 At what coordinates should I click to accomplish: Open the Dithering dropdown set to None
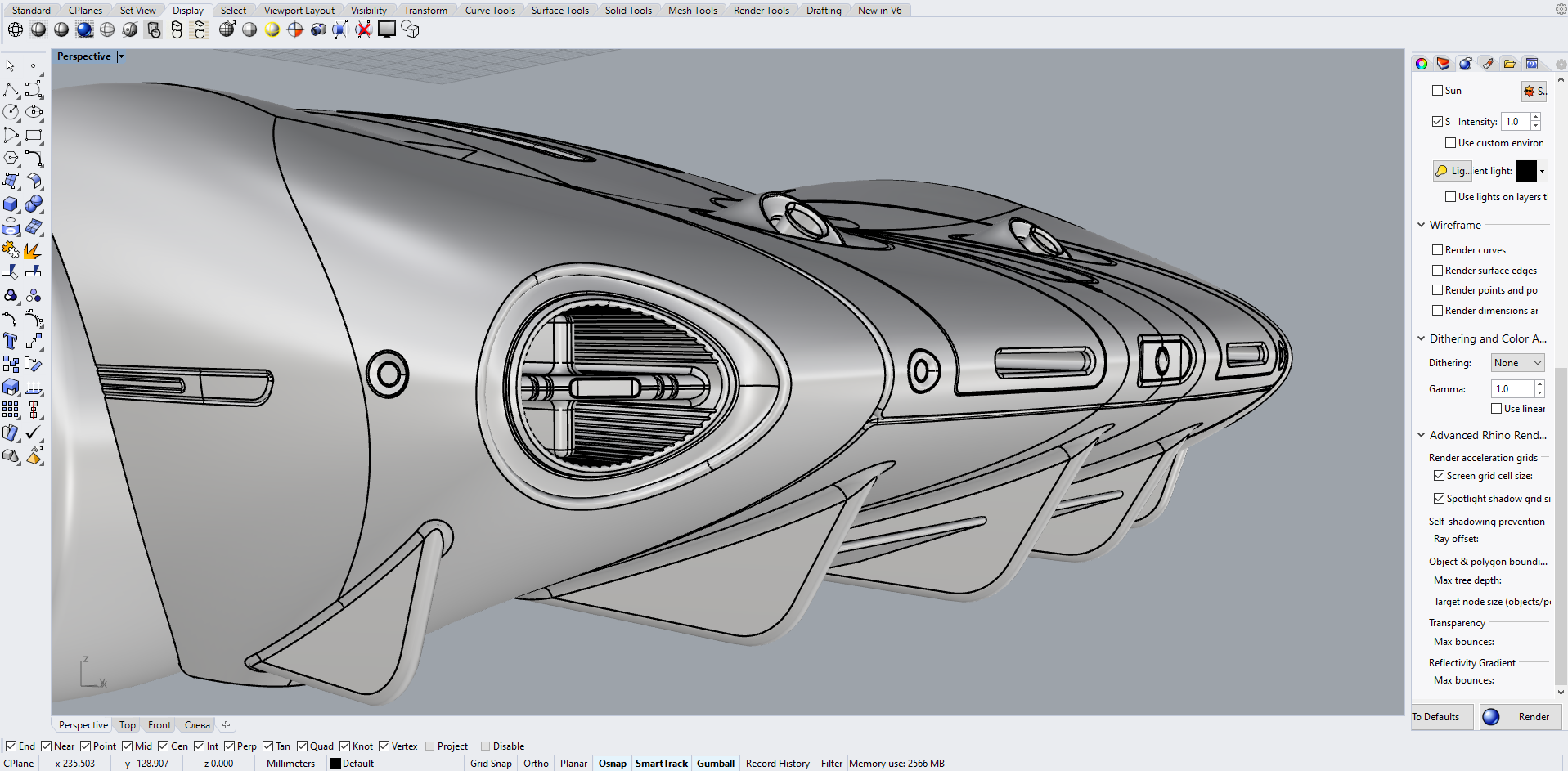click(x=1517, y=362)
